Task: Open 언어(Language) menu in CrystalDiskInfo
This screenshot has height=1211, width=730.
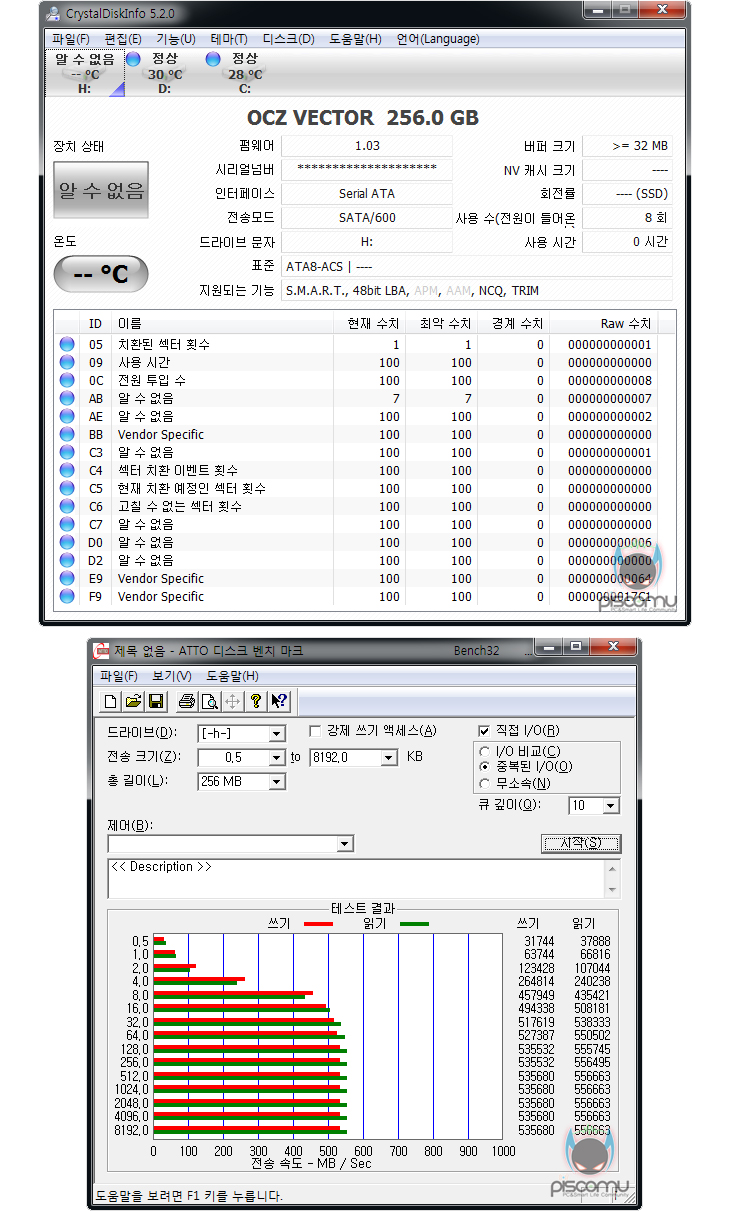Action: pos(438,39)
